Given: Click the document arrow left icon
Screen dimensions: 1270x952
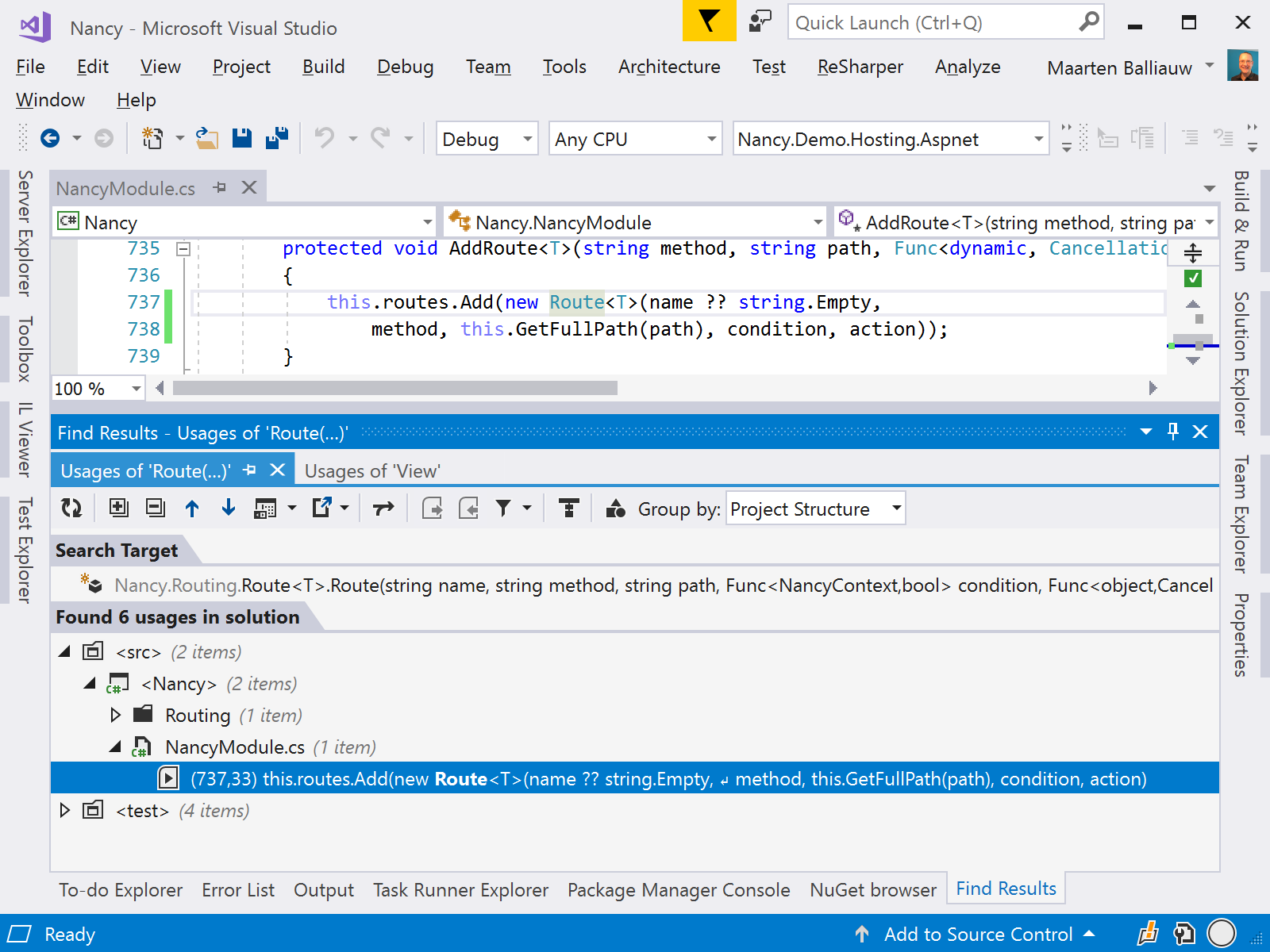Looking at the screenshot, I should pyautogui.click(x=469, y=508).
